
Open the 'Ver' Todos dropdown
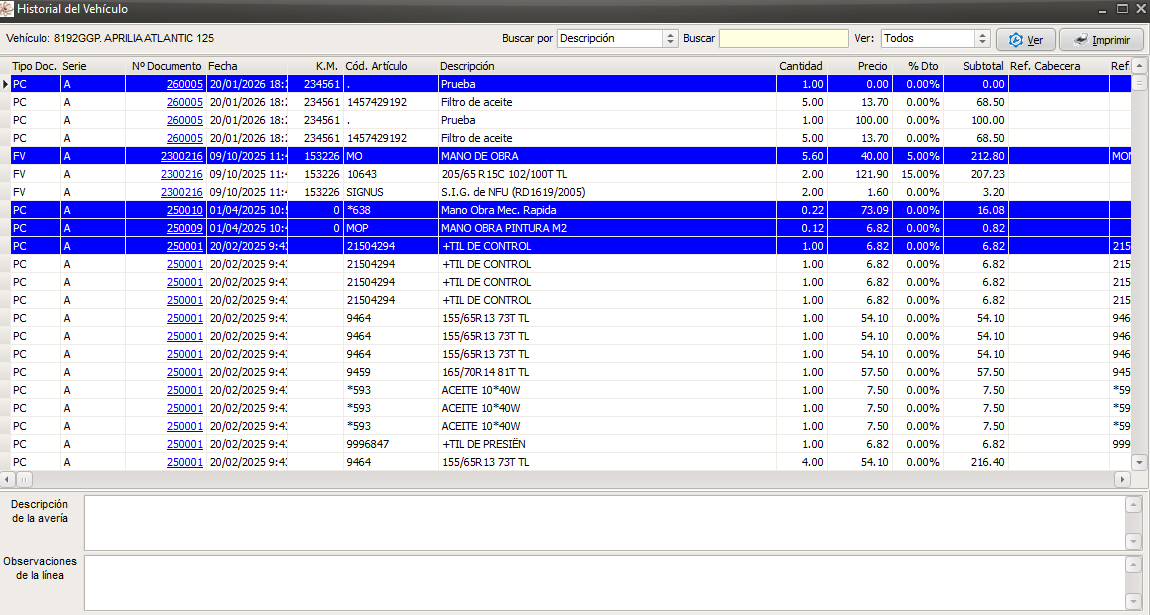tap(983, 39)
